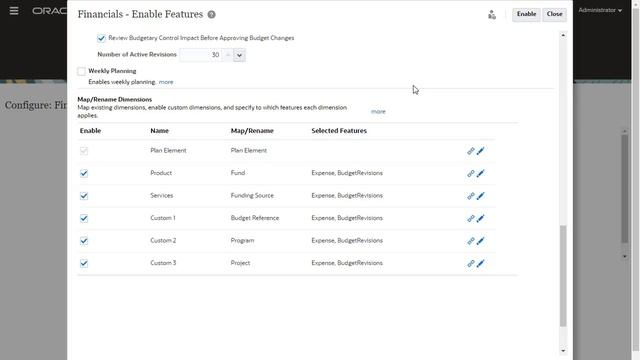This screenshot has width=640, height=360.
Task: Click the Map/Rename column header
Action: [x=252, y=131]
